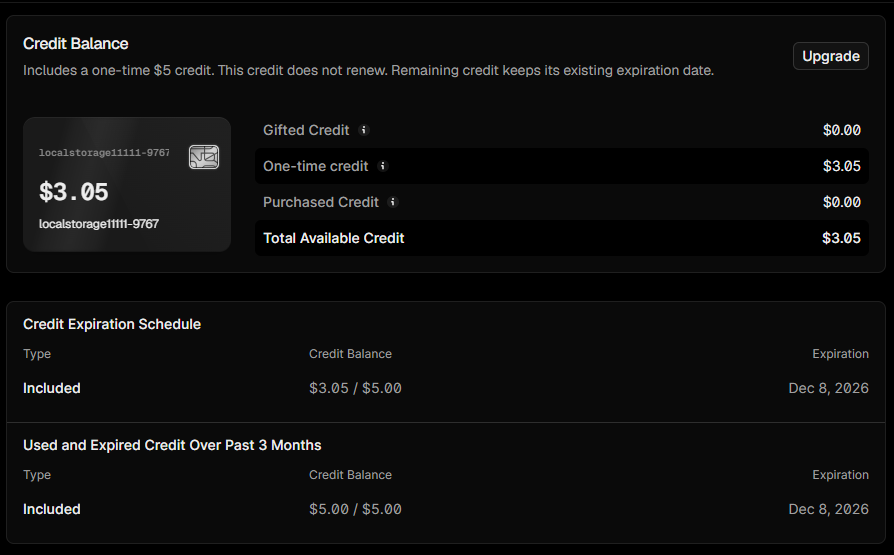The width and height of the screenshot is (894, 555).
Task: Click the monospace localstorage11111-9767 text atop the card
Action: pos(104,152)
